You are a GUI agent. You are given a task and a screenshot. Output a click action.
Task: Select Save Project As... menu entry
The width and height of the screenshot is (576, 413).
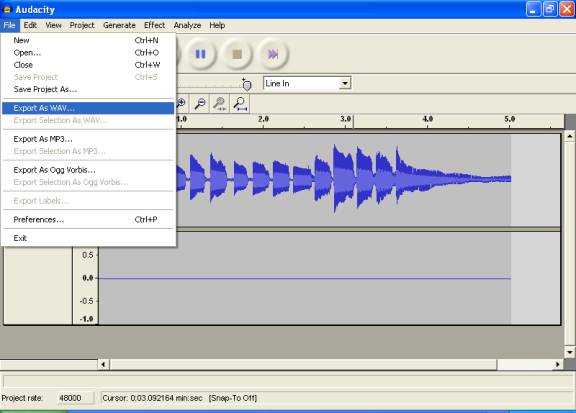88,89
